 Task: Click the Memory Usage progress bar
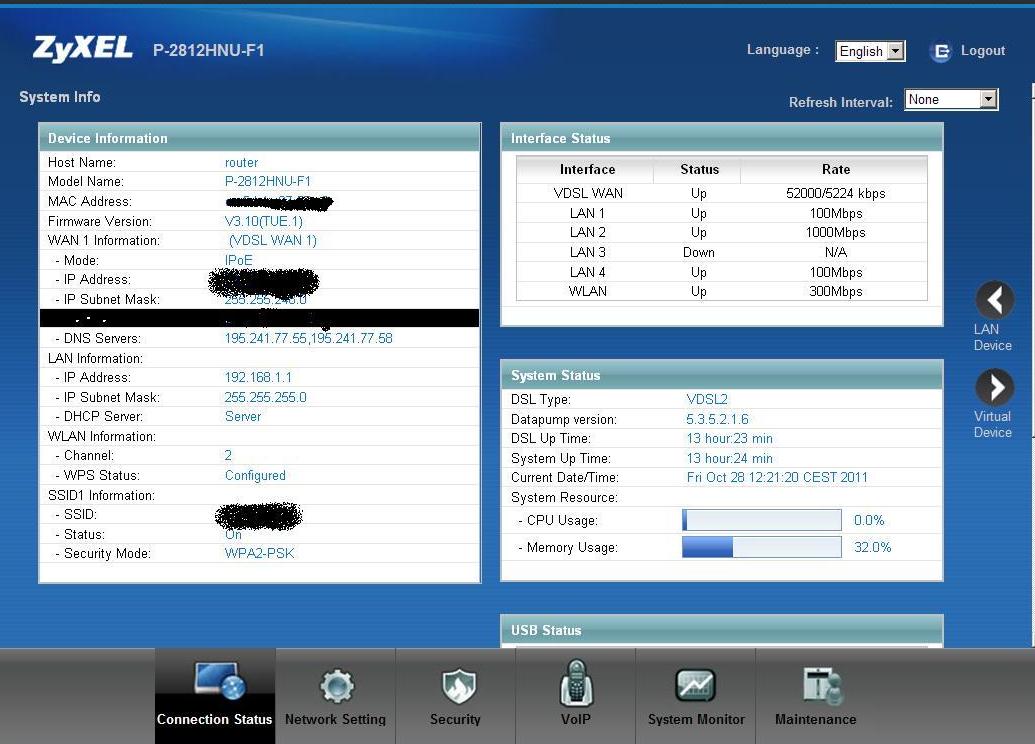pos(762,547)
